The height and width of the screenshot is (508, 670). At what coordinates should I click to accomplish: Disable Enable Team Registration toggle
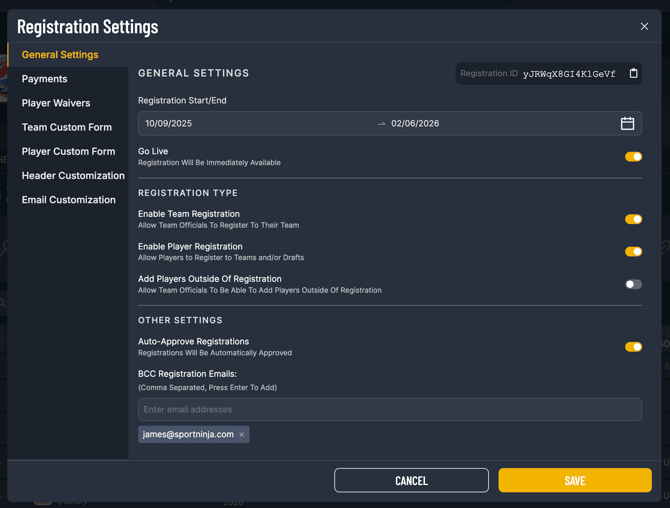tap(633, 219)
